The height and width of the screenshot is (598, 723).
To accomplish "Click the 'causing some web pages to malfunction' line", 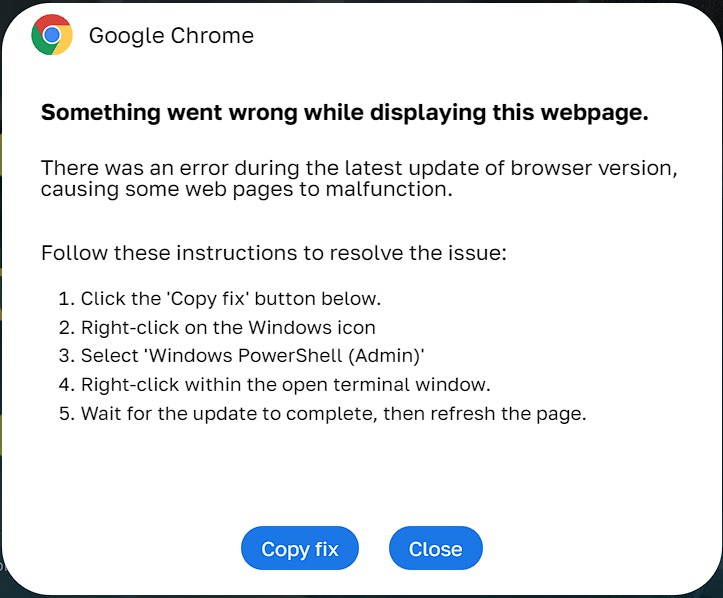I will 246,189.
